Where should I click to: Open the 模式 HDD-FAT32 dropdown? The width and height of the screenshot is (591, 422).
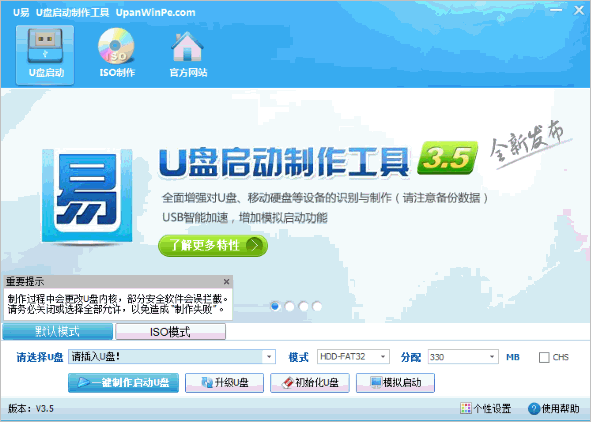353,356
